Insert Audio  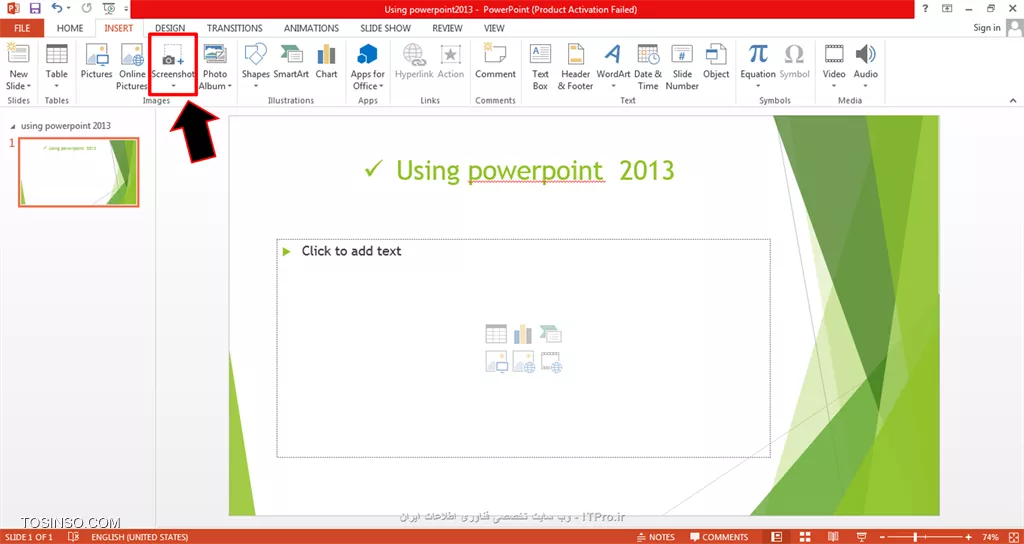pos(866,67)
